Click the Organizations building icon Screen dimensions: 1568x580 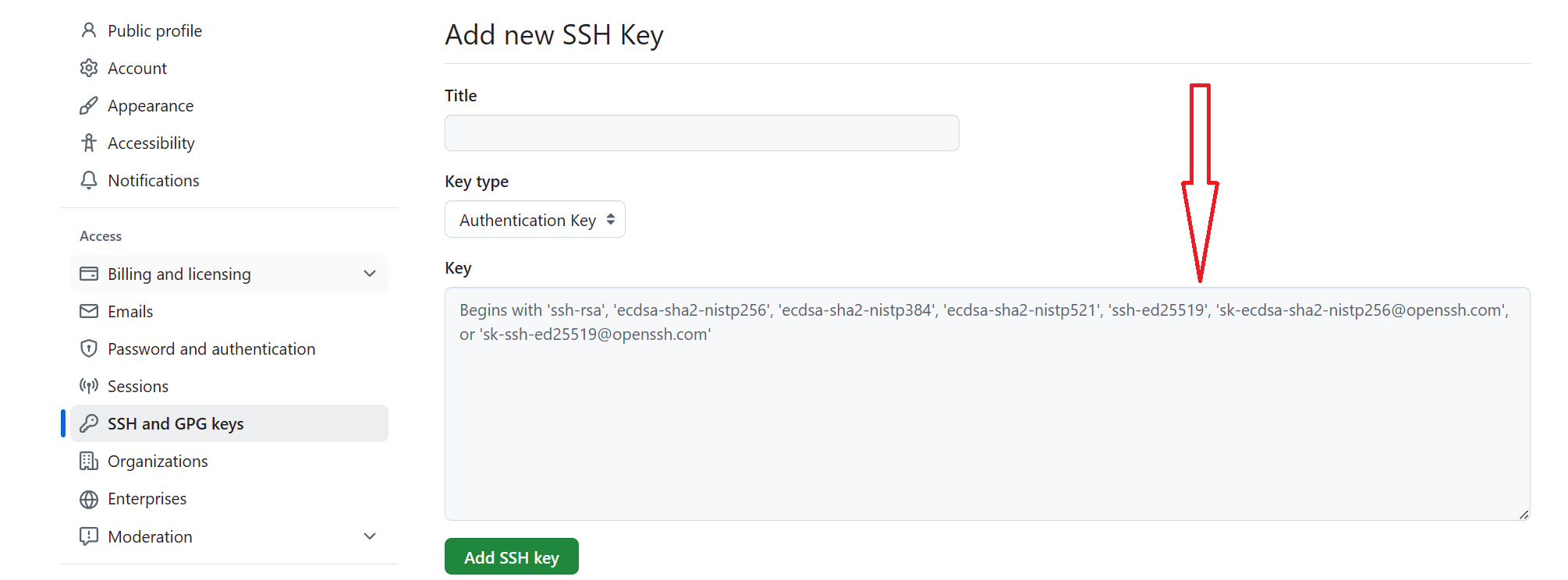(89, 461)
